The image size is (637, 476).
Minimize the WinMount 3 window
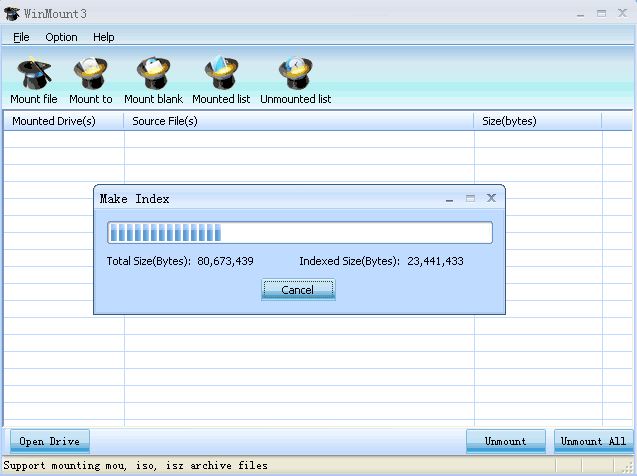pyautogui.click(x=581, y=14)
